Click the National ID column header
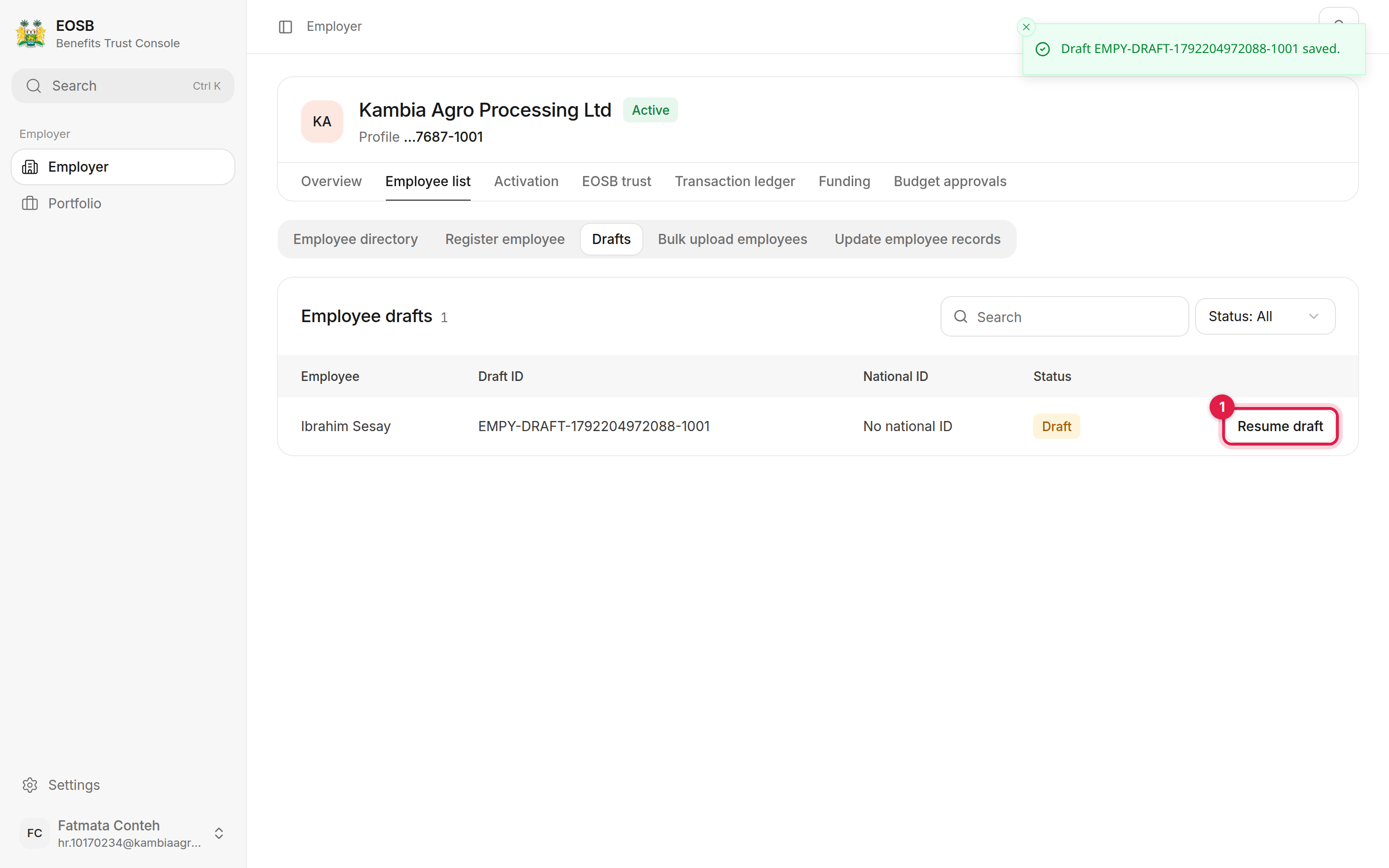The width and height of the screenshot is (1389, 868). [x=896, y=377]
